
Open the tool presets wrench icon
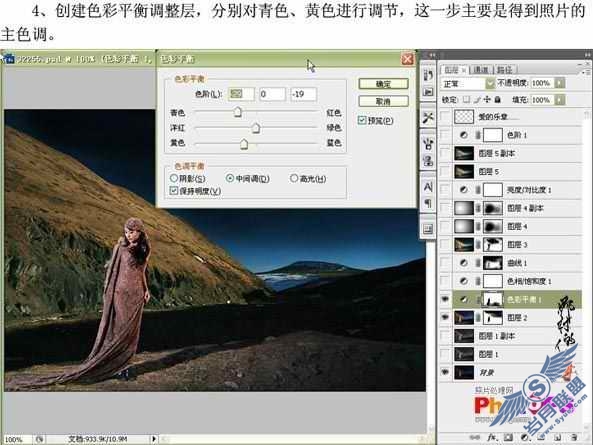pos(428,118)
